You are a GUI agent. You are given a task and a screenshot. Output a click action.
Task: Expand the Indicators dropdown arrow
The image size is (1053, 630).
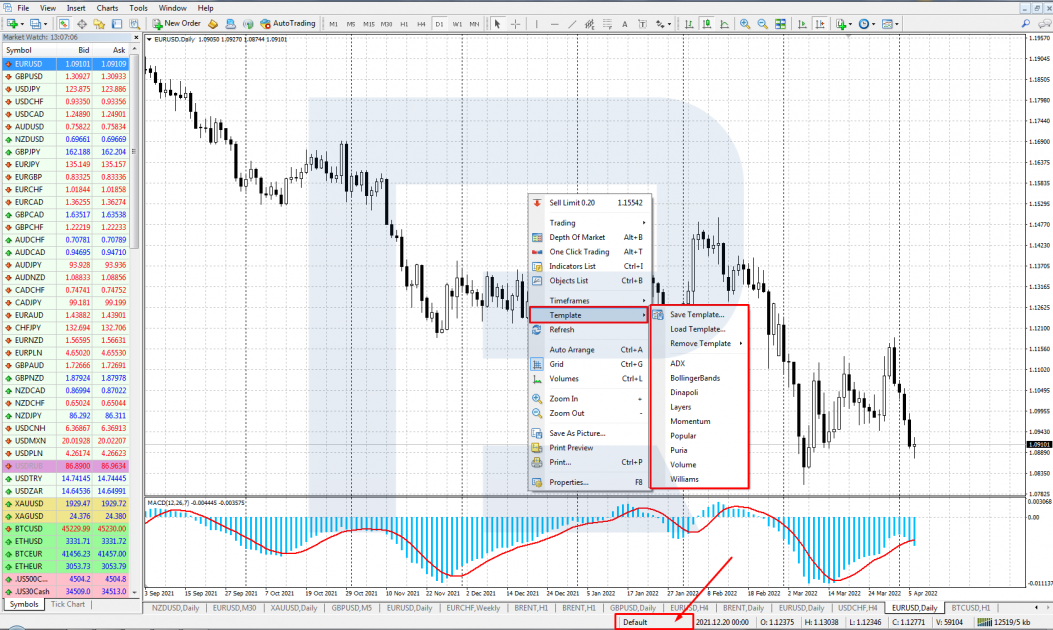tap(851, 24)
